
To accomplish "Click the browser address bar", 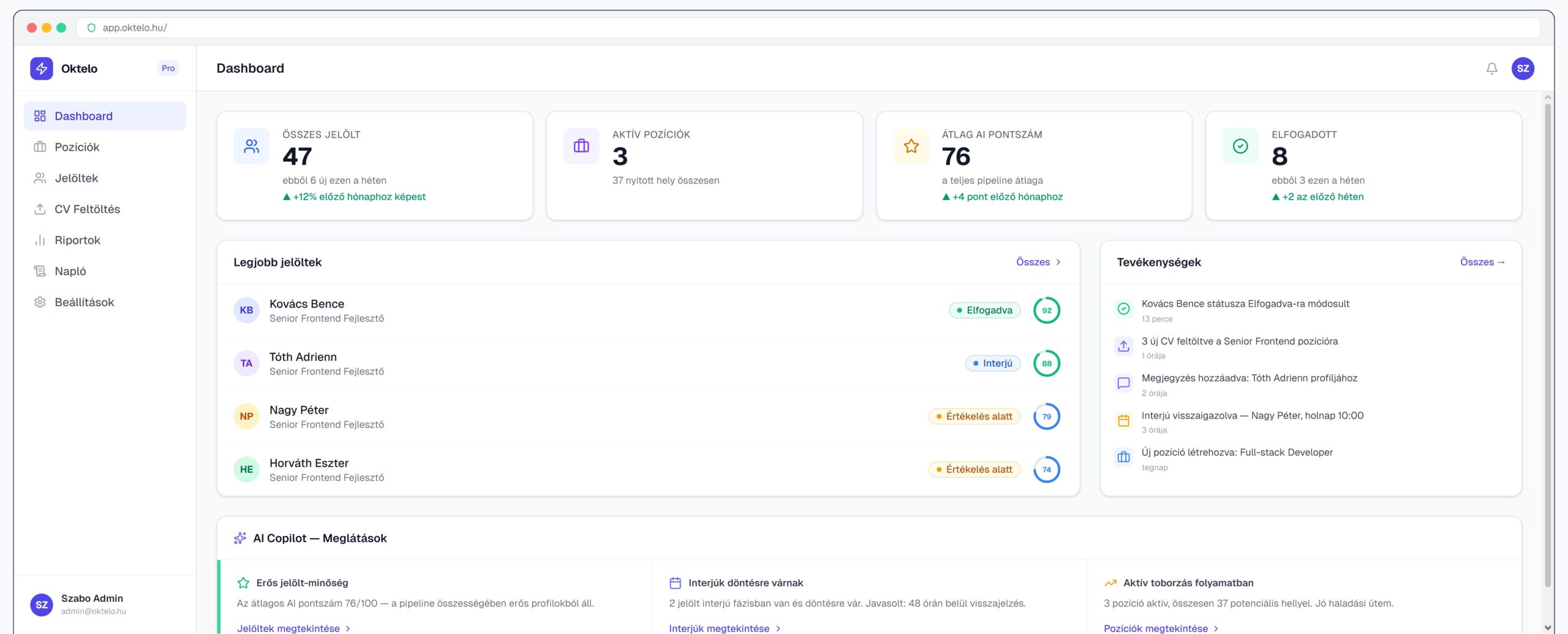I will 796,28.
